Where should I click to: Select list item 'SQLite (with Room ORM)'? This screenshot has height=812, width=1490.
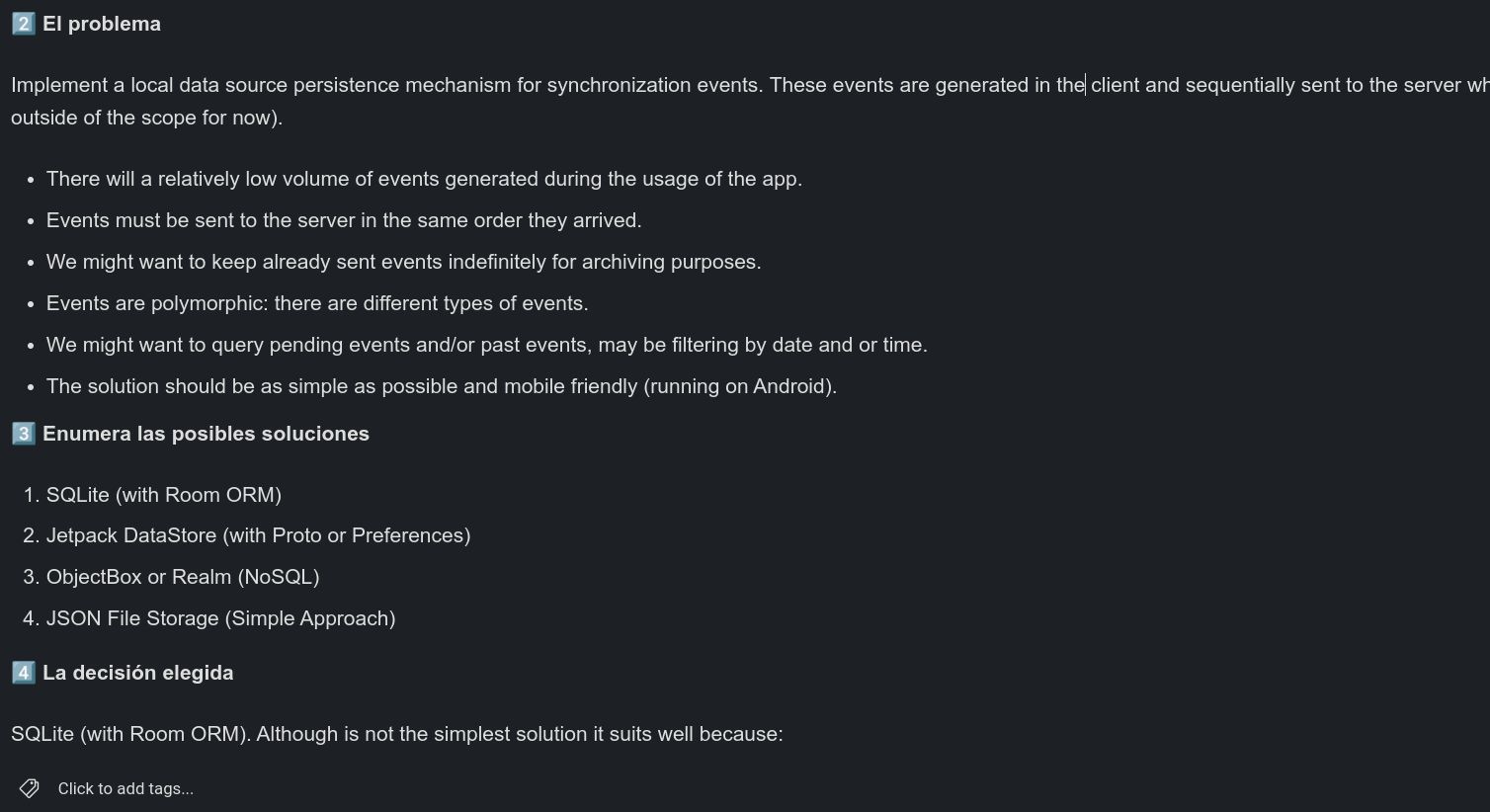(164, 495)
